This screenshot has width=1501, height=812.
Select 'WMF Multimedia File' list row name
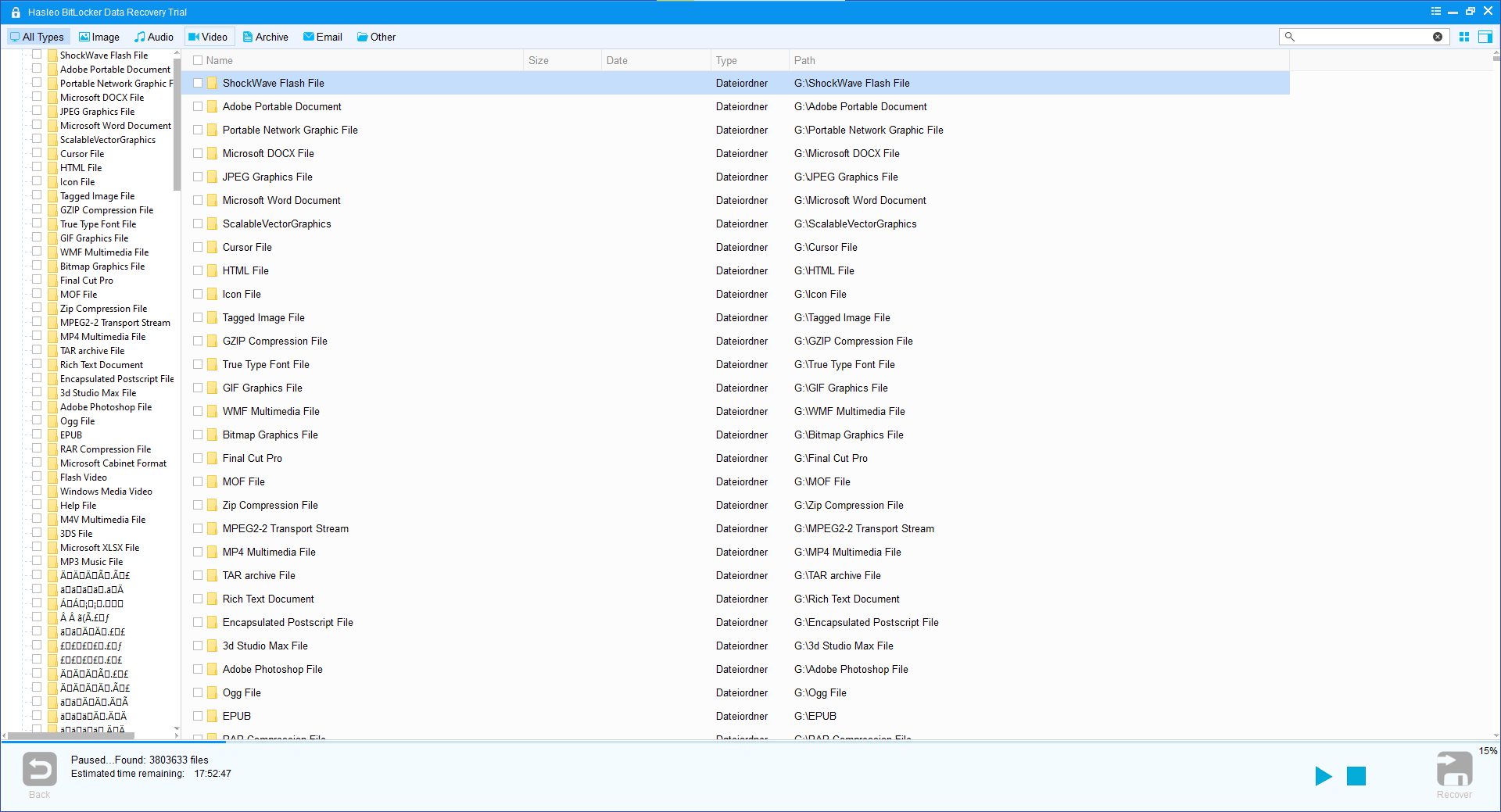coord(270,411)
